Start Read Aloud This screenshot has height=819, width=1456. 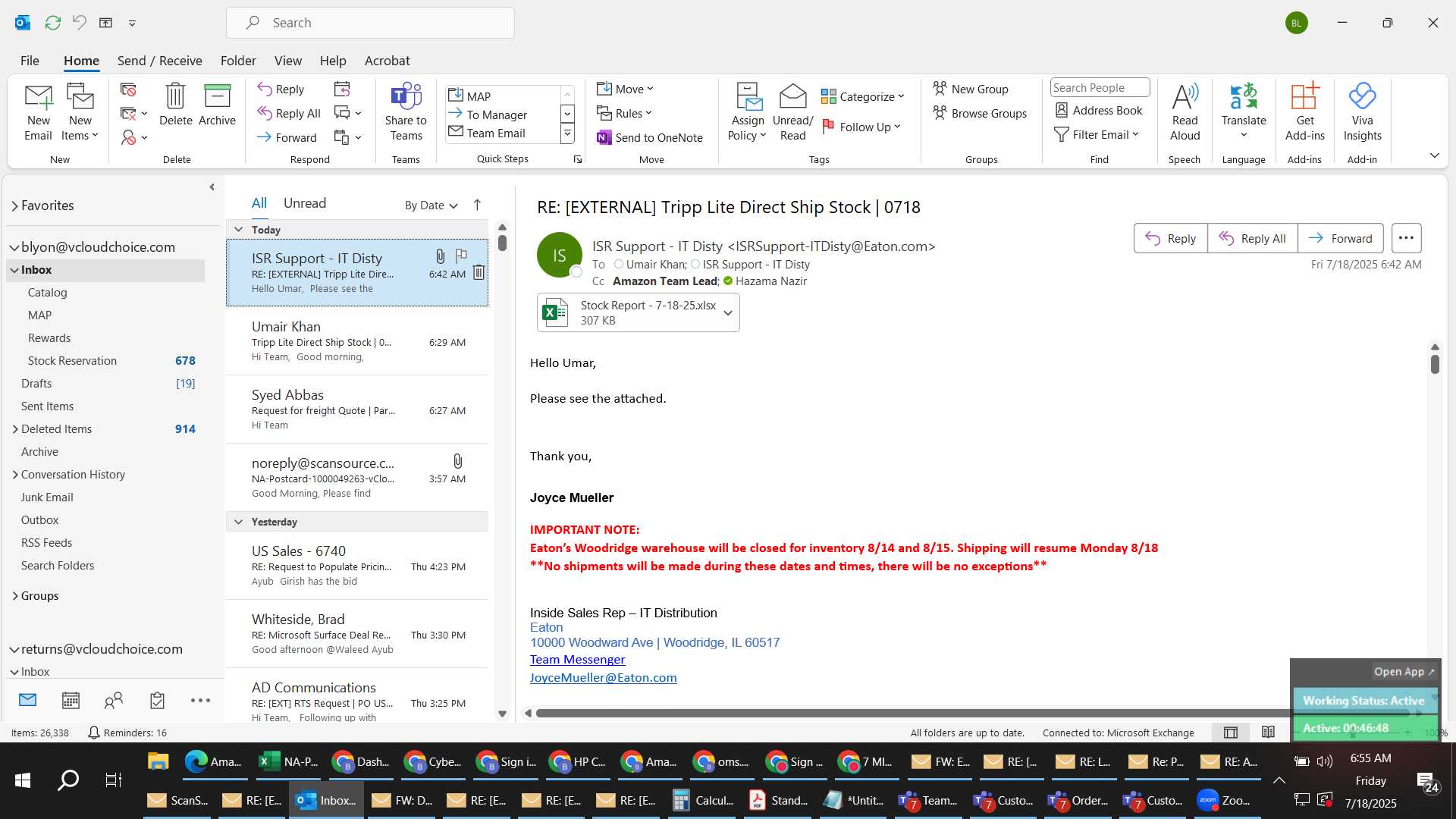[x=1185, y=111]
